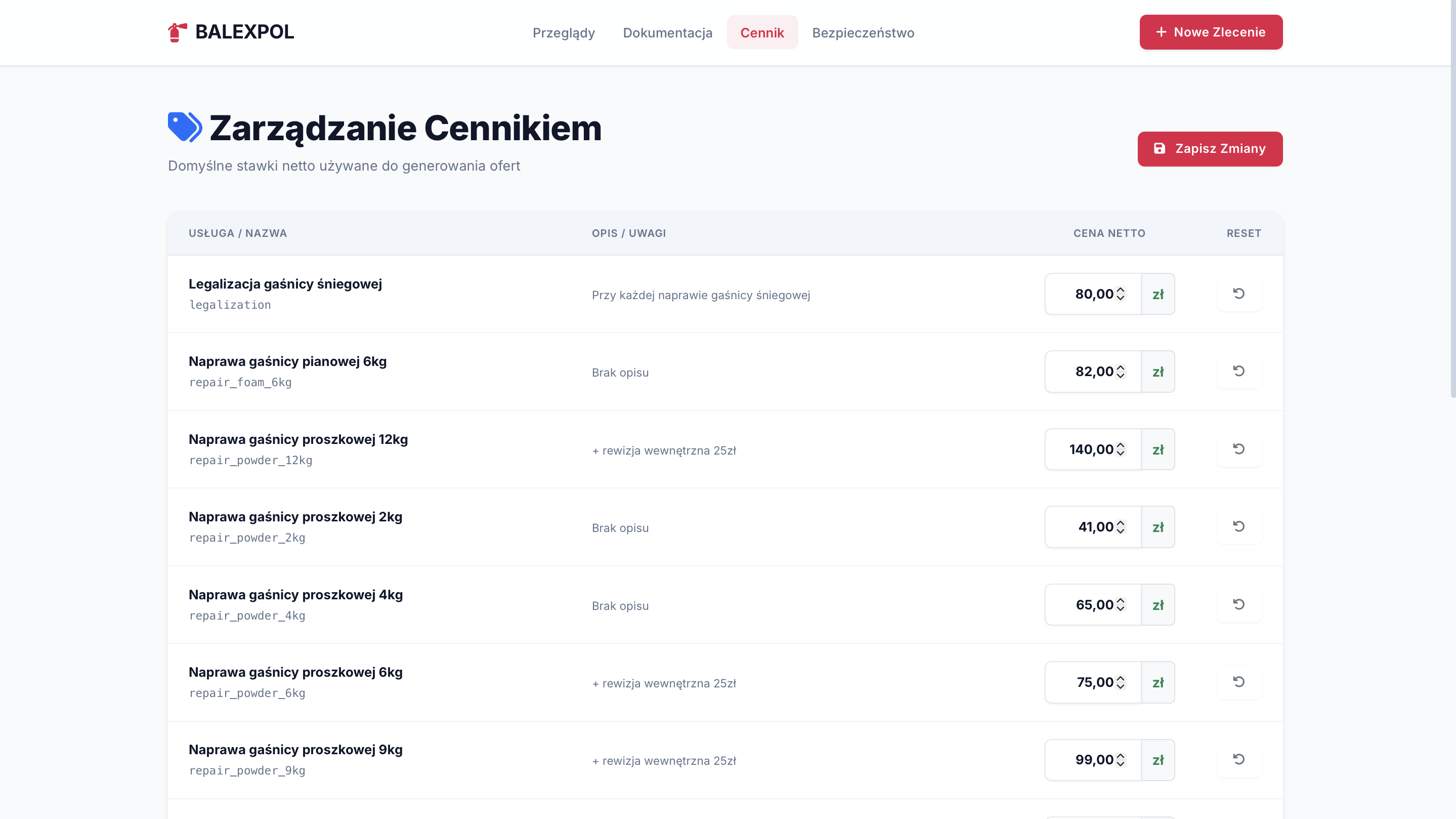Reset the repair_powder_4kg price

point(1238,605)
